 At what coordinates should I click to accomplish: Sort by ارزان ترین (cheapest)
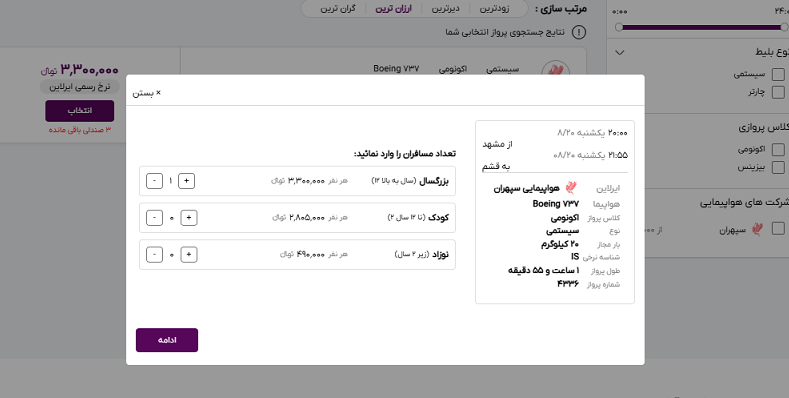tap(393, 9)
